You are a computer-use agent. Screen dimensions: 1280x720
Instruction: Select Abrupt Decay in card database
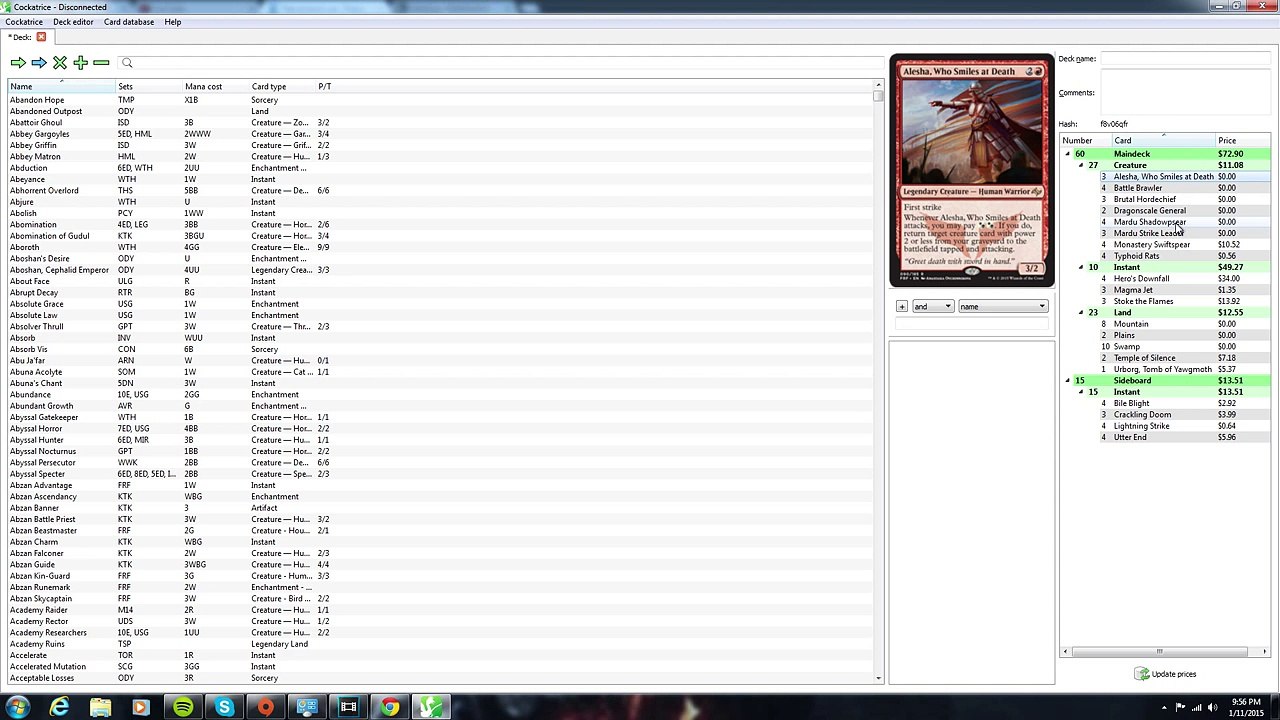[34, 293]
